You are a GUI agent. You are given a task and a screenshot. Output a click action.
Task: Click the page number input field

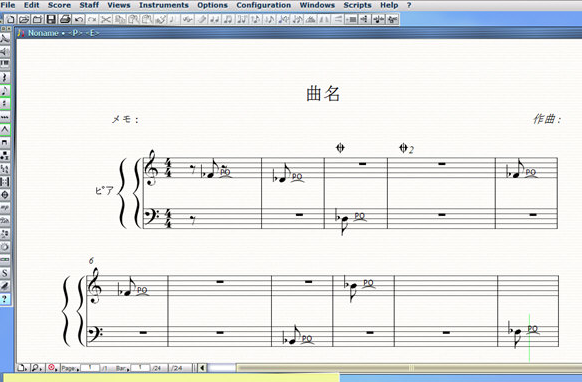(90, 368)
